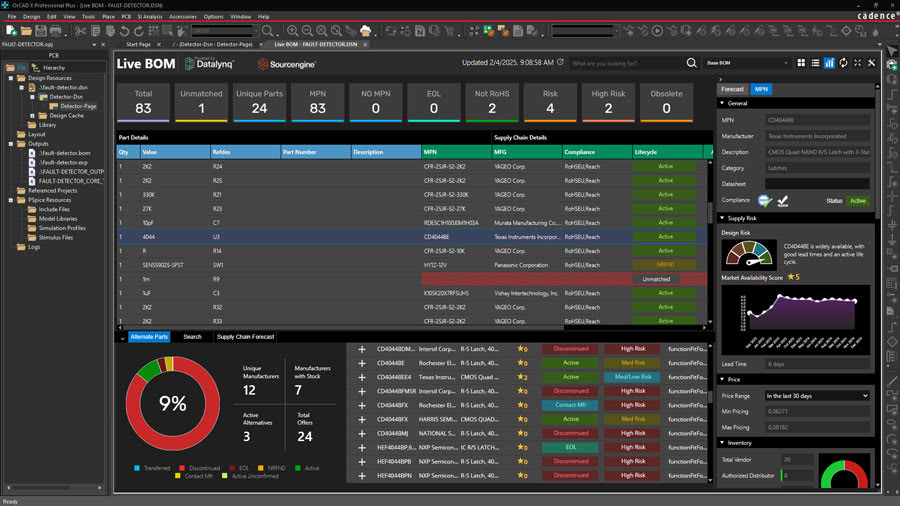Open the Accessories menu
The width and height of the screenshot is (900, 506).
tap(183, 17)
